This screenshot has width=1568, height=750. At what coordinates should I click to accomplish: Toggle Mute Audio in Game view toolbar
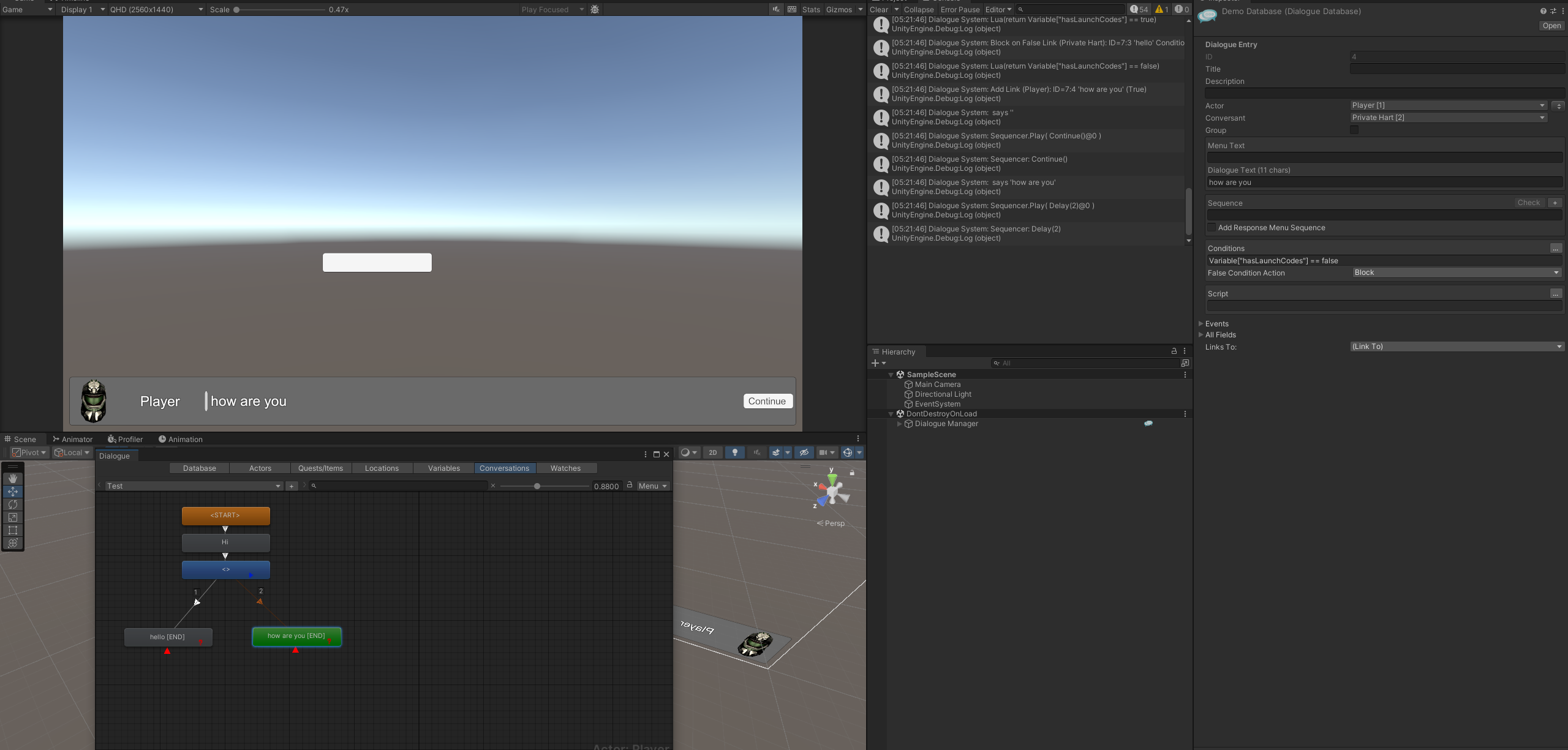point(776,9)
